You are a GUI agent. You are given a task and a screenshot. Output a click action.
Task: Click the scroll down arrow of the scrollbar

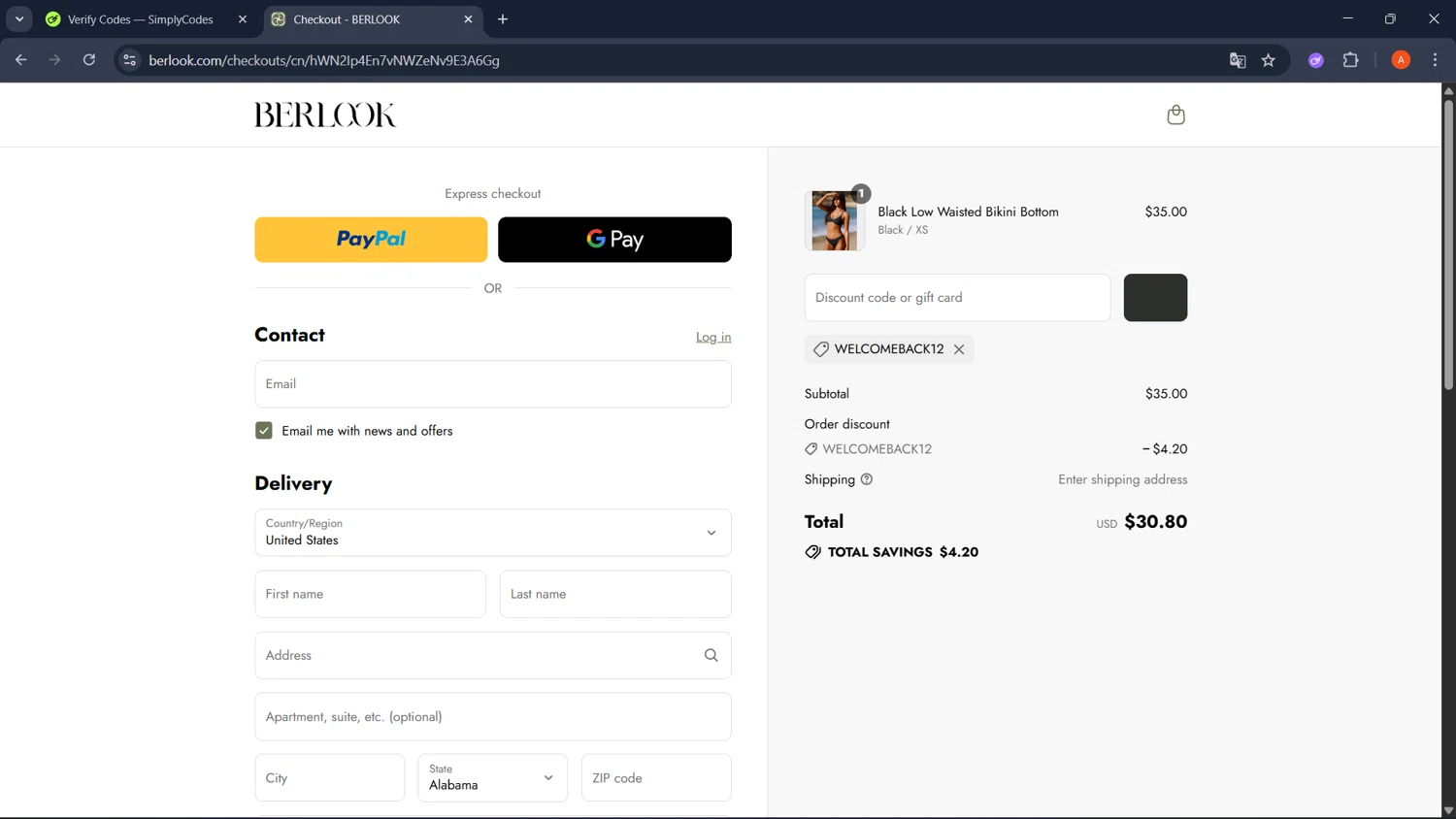click(1448, 811)
